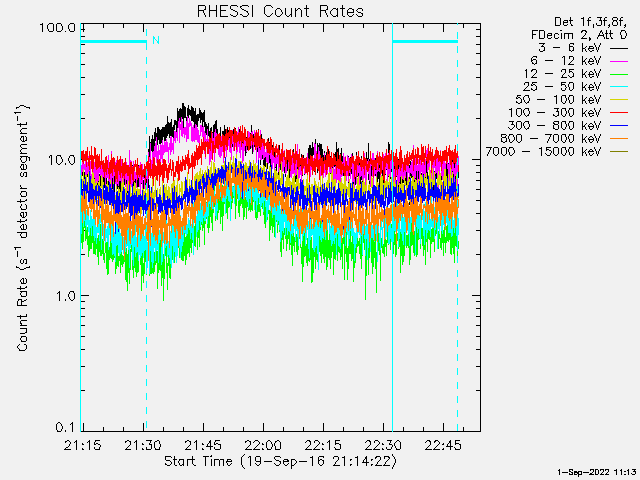Click the cyan 'N' night marker label

(156, 40)
